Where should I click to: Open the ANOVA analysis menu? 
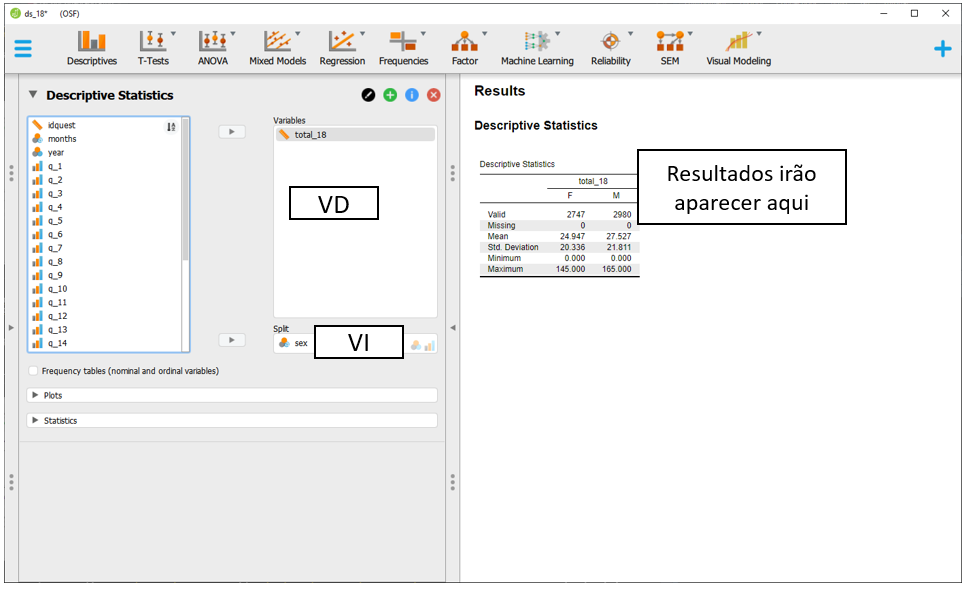[212, 47]
